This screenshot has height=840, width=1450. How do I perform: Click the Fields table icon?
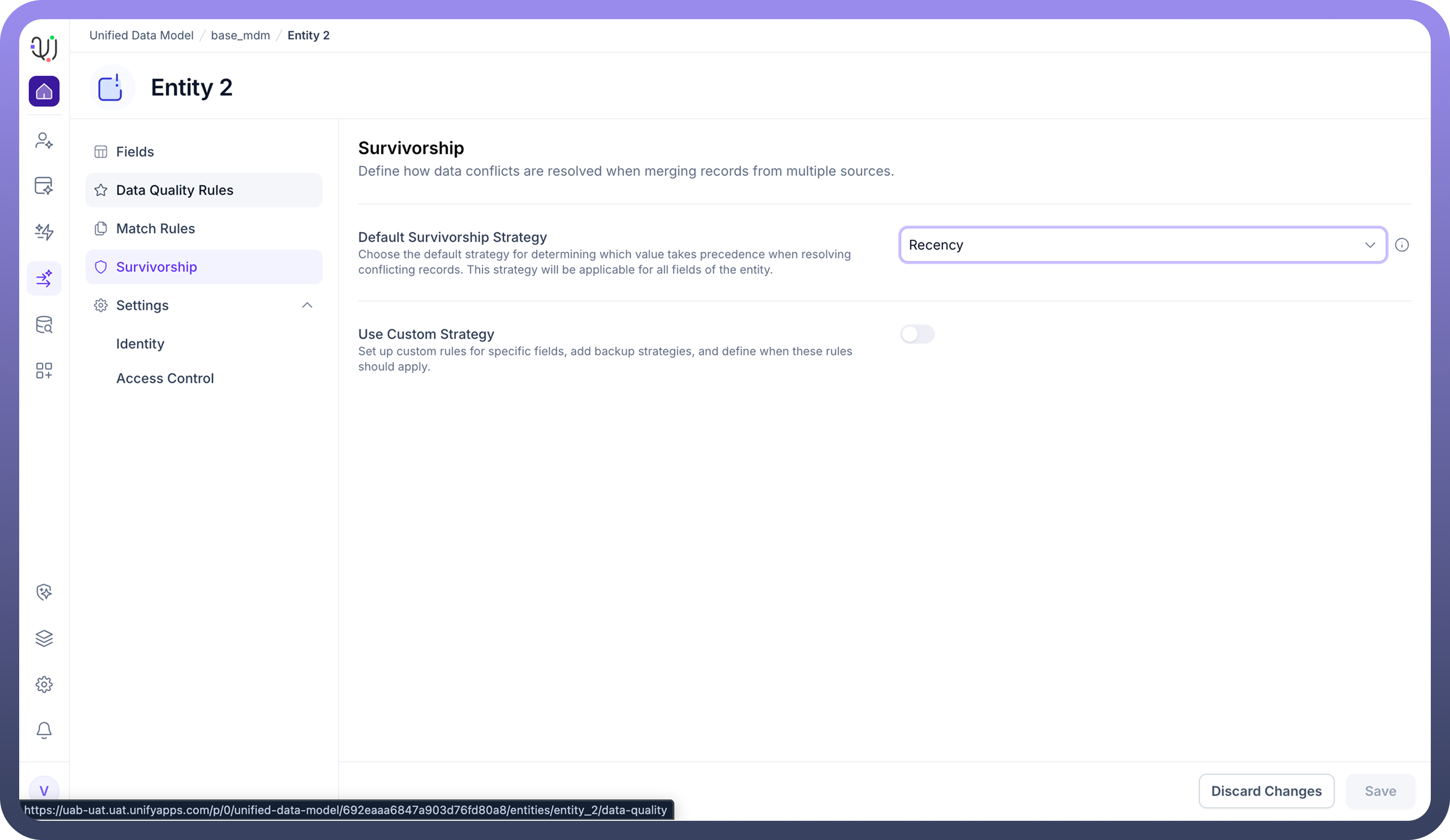click(x=101, y=152)
